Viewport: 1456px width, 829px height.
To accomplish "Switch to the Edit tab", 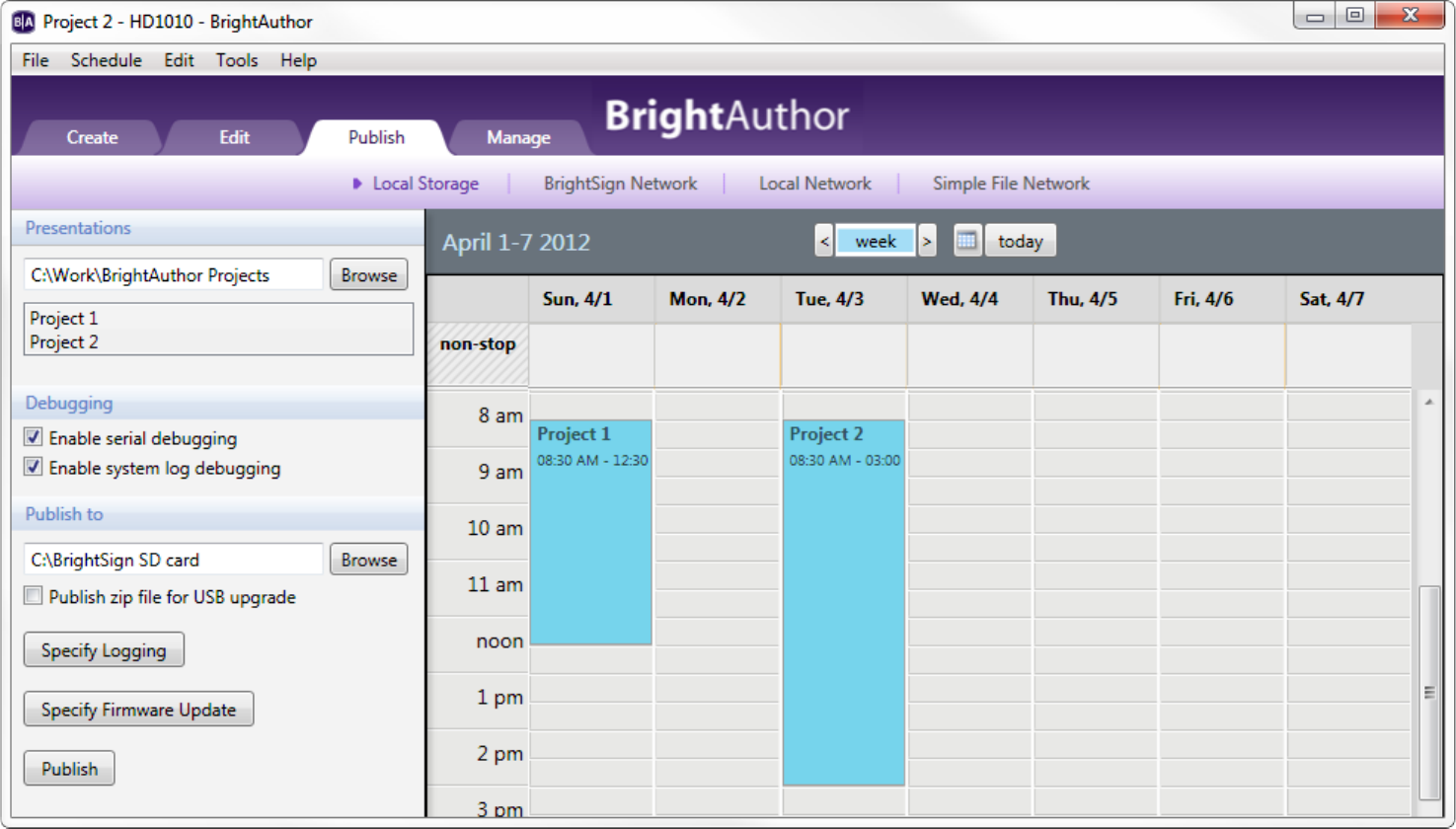I will [234, 137].
